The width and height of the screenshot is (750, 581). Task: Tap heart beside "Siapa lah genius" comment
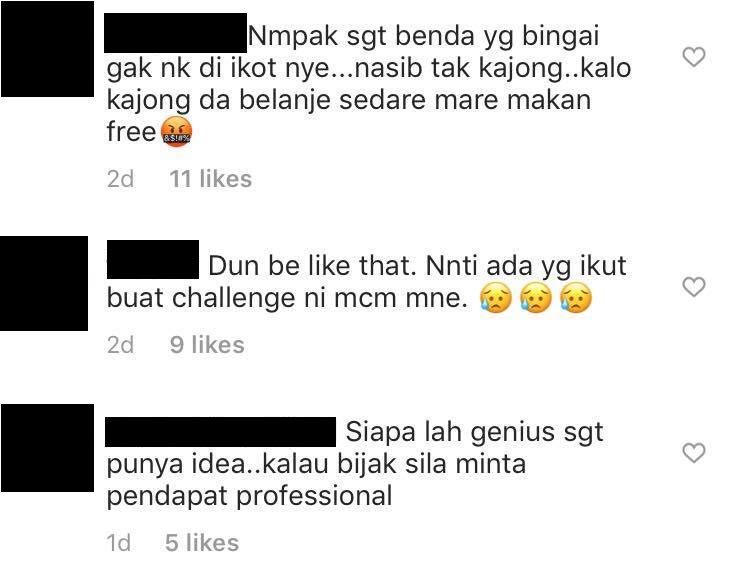[x=694, y=453]
